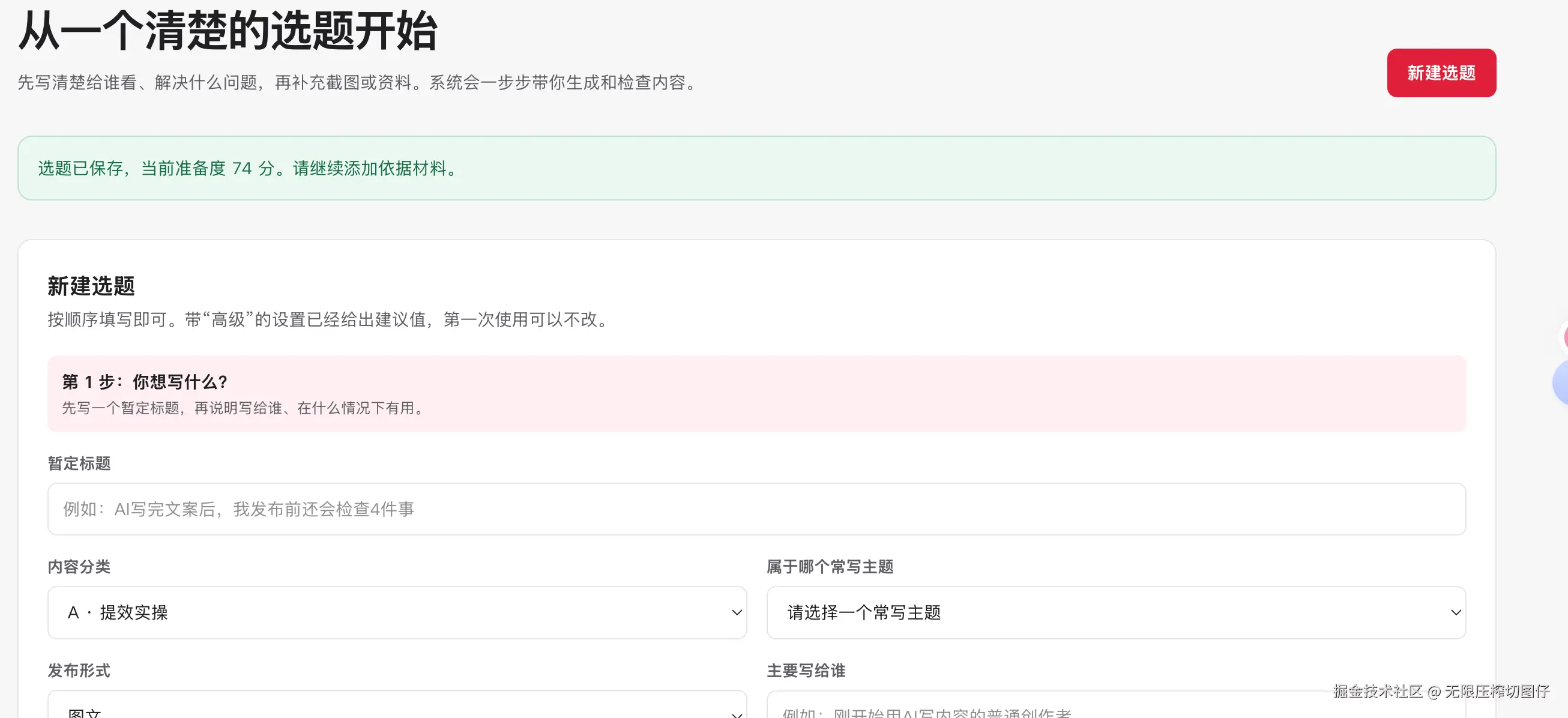Open the 请选择一个常写主题 dropdown
This screenshot has width=1568, height=718.
(1116, 612)
